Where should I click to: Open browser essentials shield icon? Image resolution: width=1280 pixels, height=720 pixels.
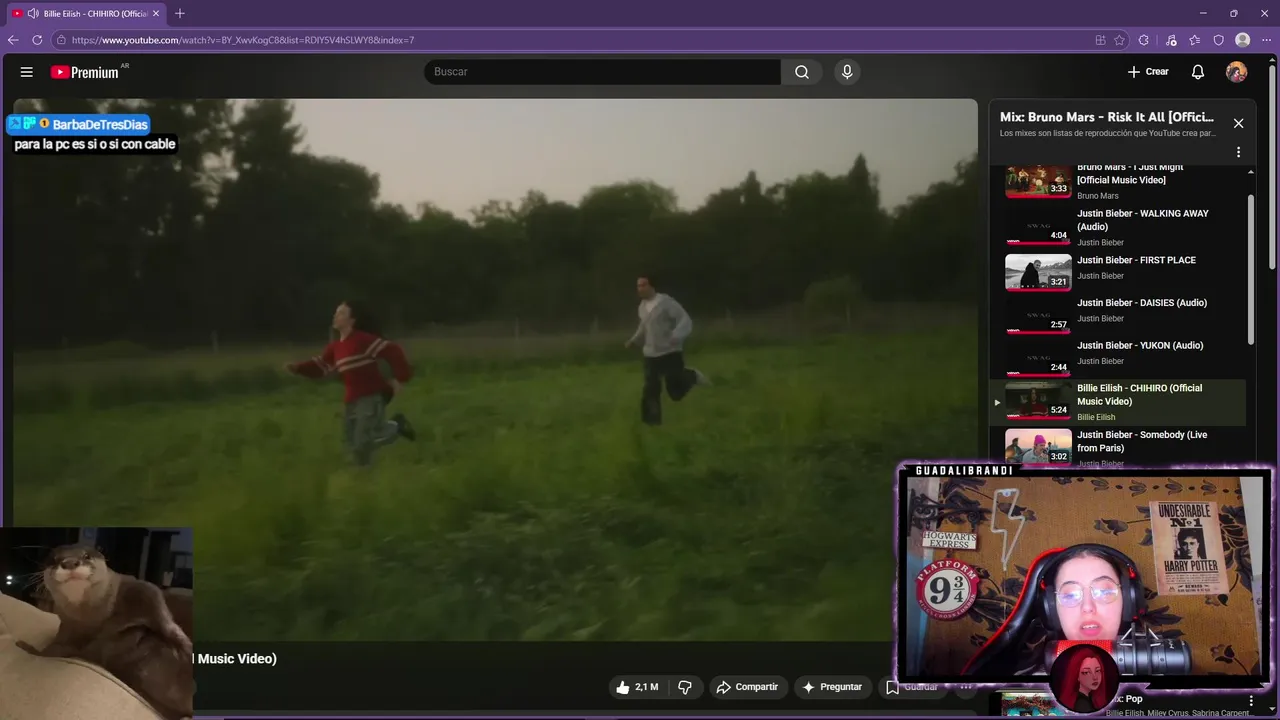[x=1219, y=40]
